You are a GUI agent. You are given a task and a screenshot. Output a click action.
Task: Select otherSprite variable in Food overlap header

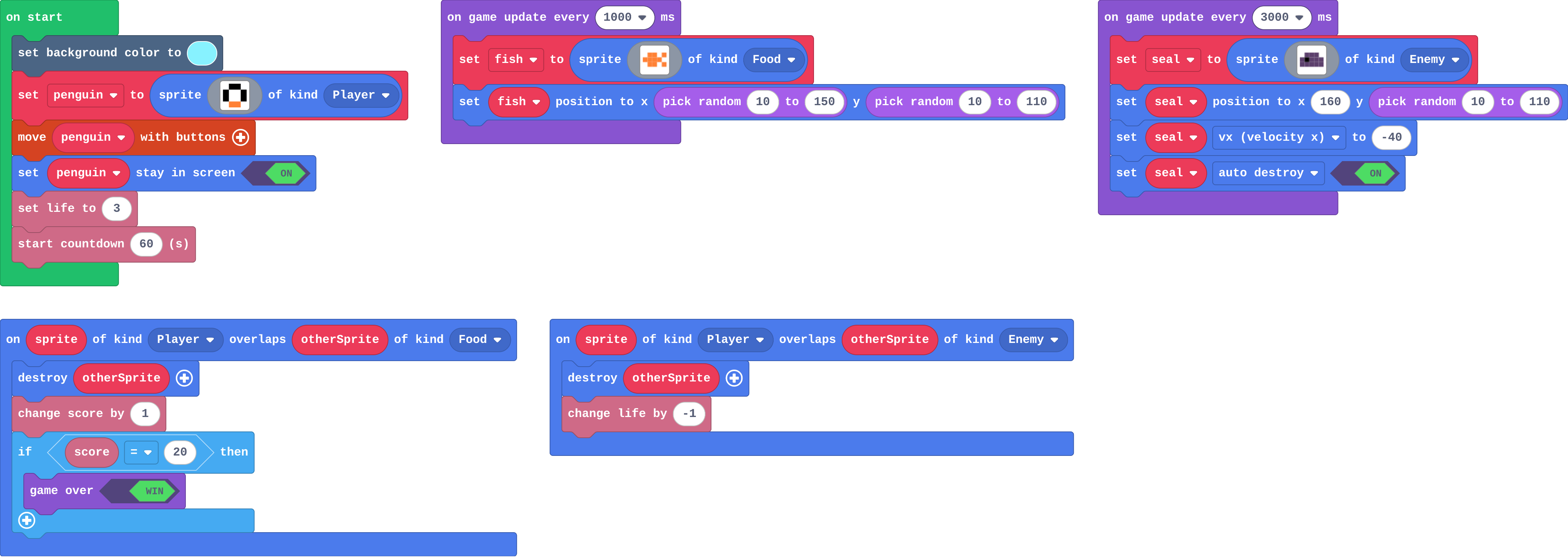[340, 340]
